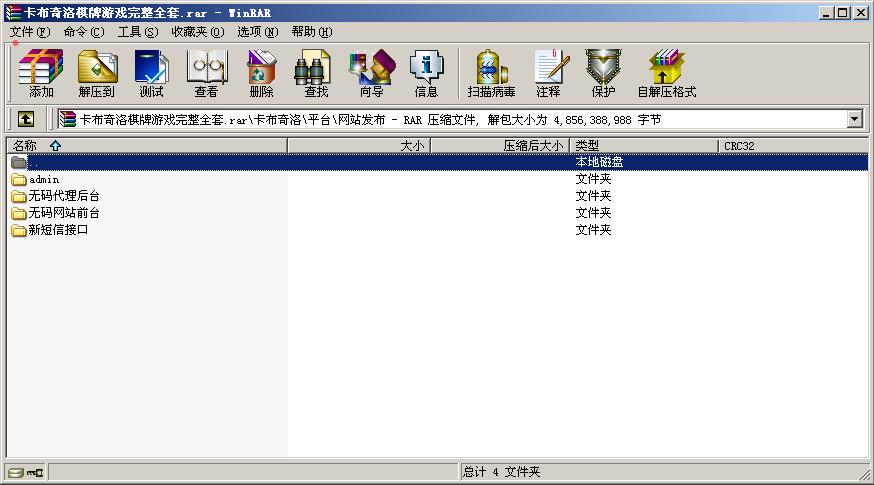The height and width of the screenshot is (485, 874).
Task: Select the 无码代理后台 folder
Action: coord(64,196)
